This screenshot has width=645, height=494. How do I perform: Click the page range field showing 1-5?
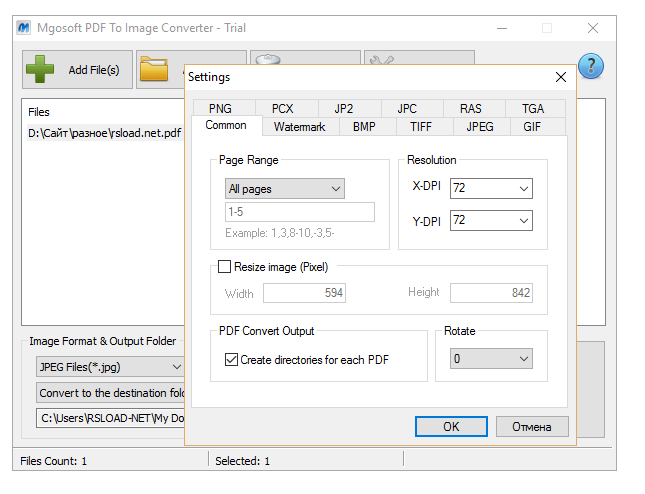[x=300, y=212]
